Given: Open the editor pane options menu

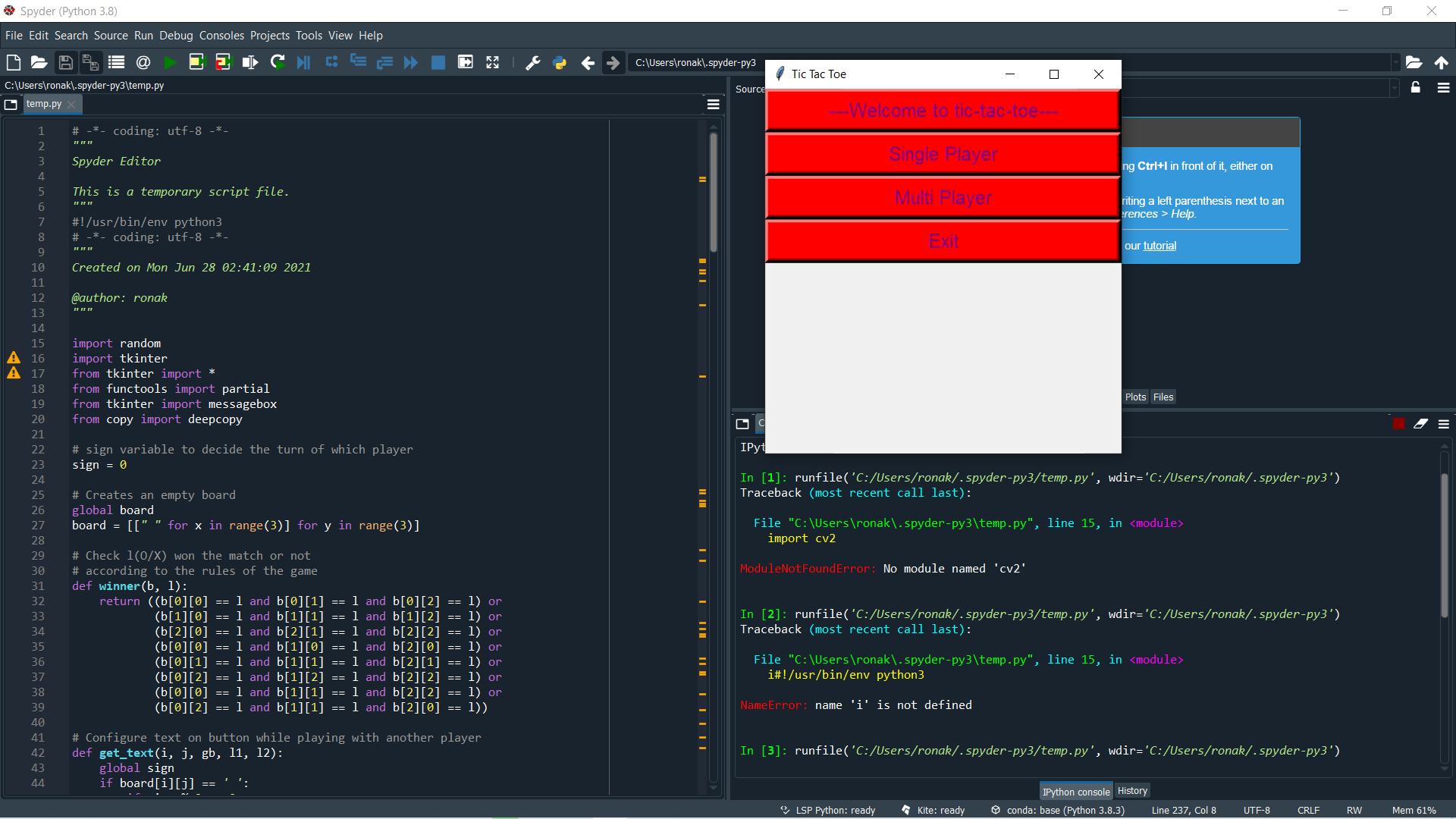Looking at the screenshot, I should pos(713,105).
